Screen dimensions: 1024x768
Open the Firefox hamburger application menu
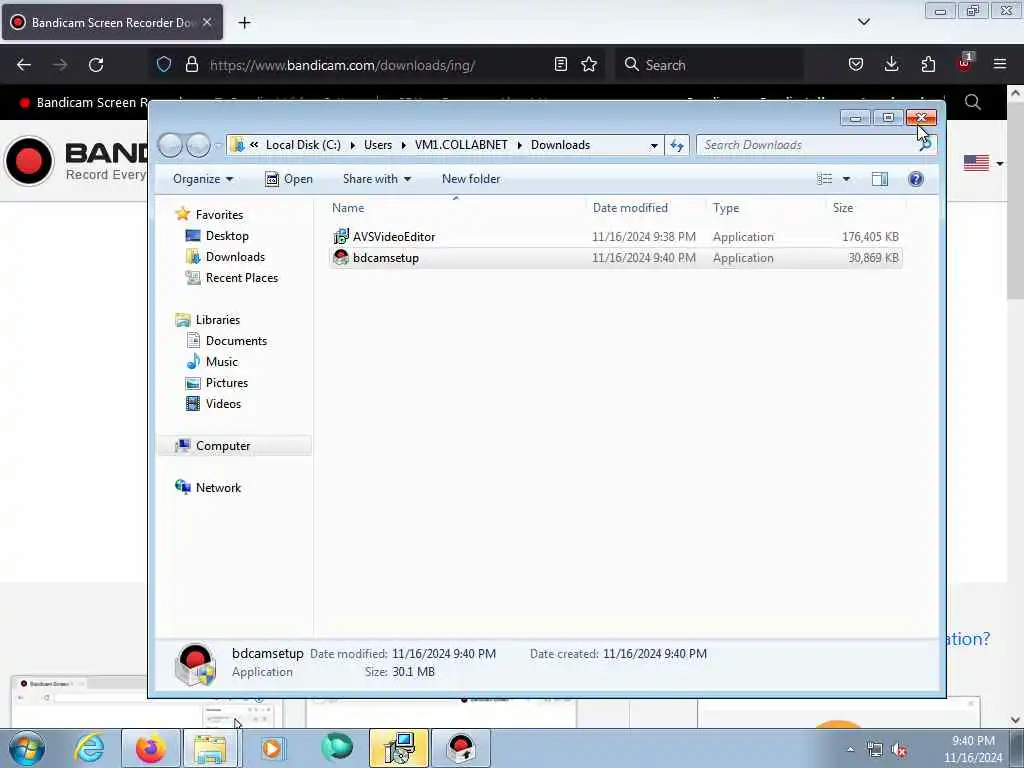(999, 64)
